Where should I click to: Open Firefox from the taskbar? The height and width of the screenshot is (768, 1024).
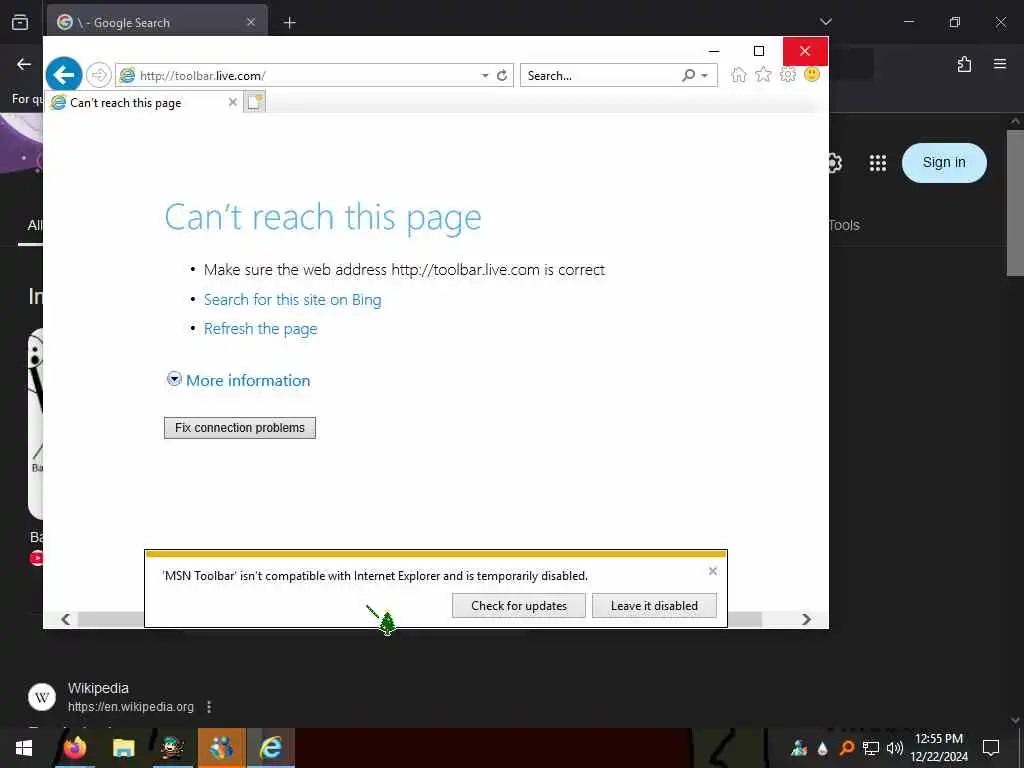point(74,748)
